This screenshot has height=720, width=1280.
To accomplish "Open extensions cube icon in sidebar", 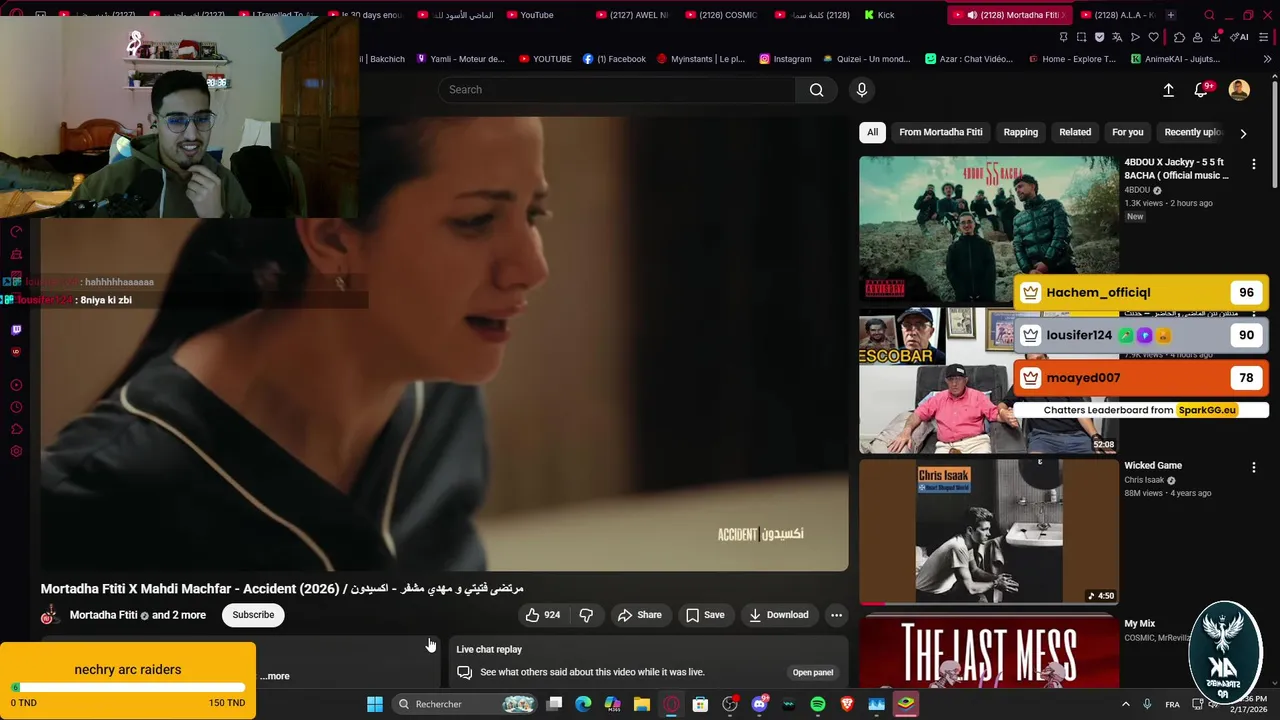I will coord(16,430).
